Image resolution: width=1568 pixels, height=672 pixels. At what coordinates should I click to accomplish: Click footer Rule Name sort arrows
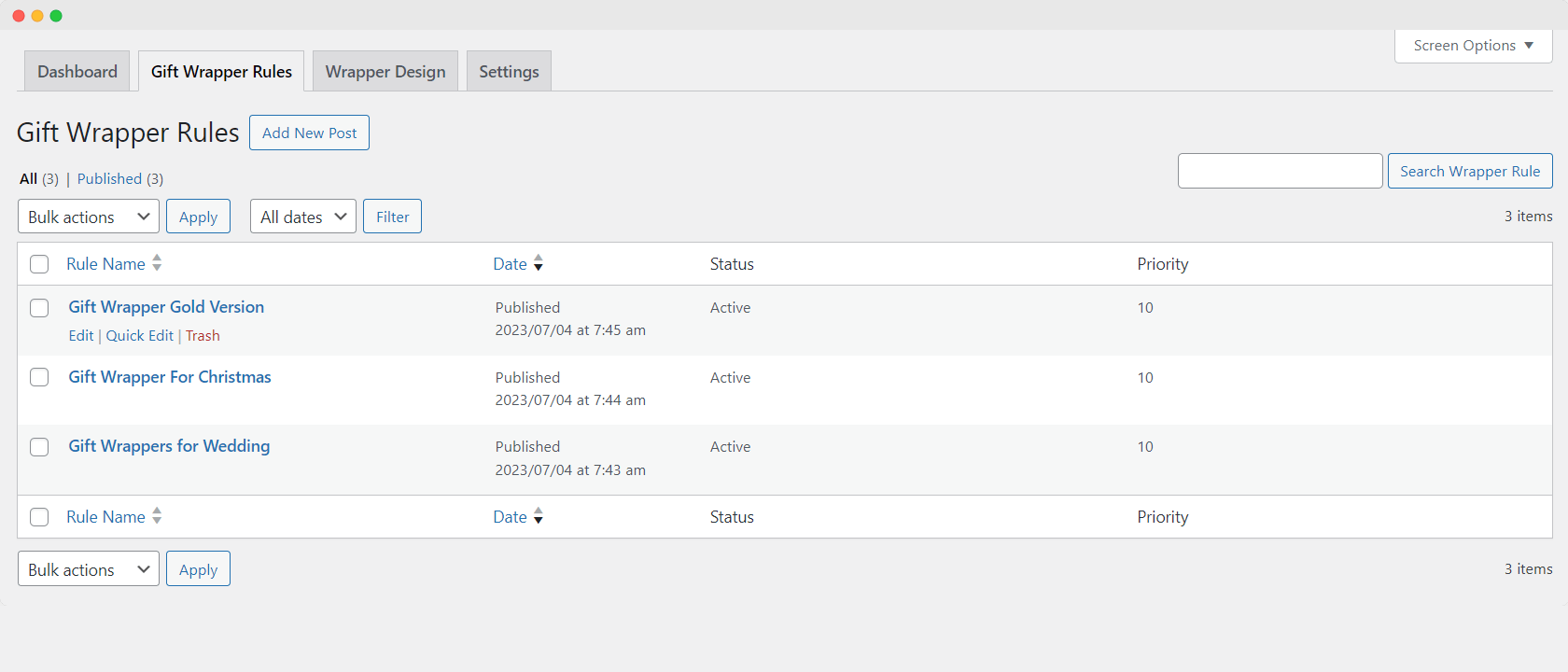(x=157, y=516)
